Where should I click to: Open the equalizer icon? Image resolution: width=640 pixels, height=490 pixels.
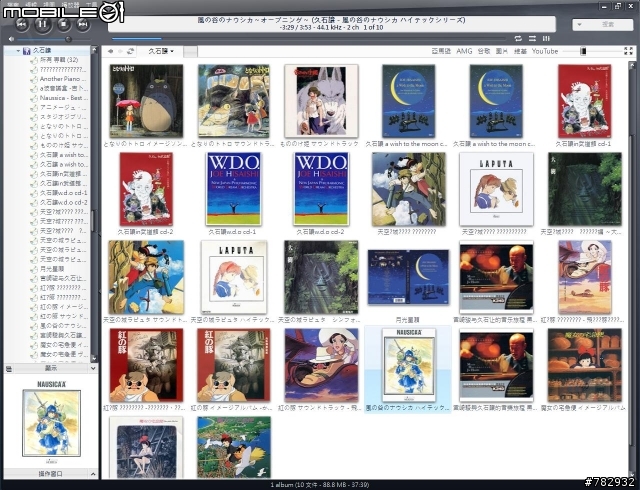coord(546,38)
